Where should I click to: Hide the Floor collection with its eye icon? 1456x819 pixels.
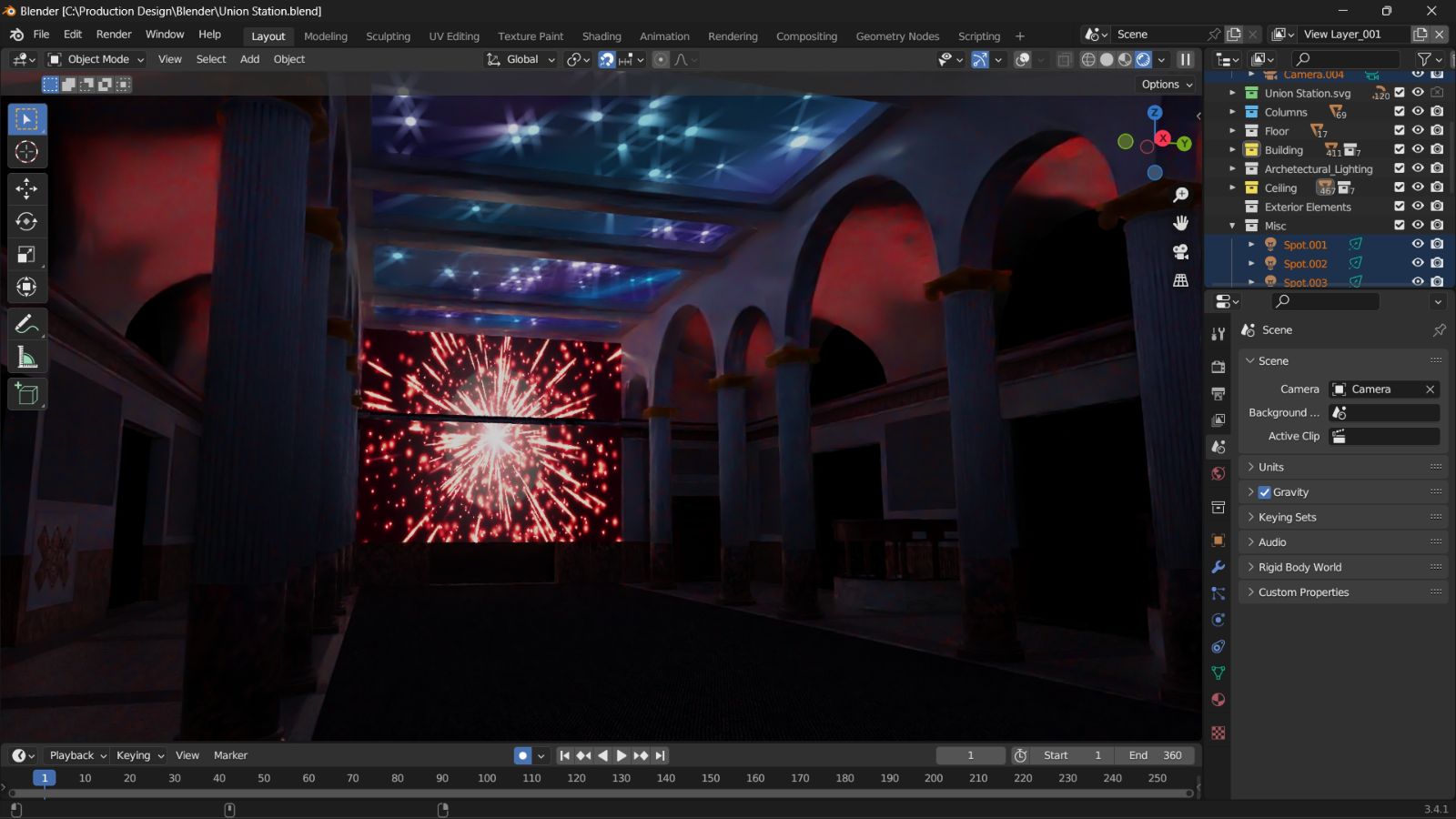pyautogui.click(x=1418, y=130)
